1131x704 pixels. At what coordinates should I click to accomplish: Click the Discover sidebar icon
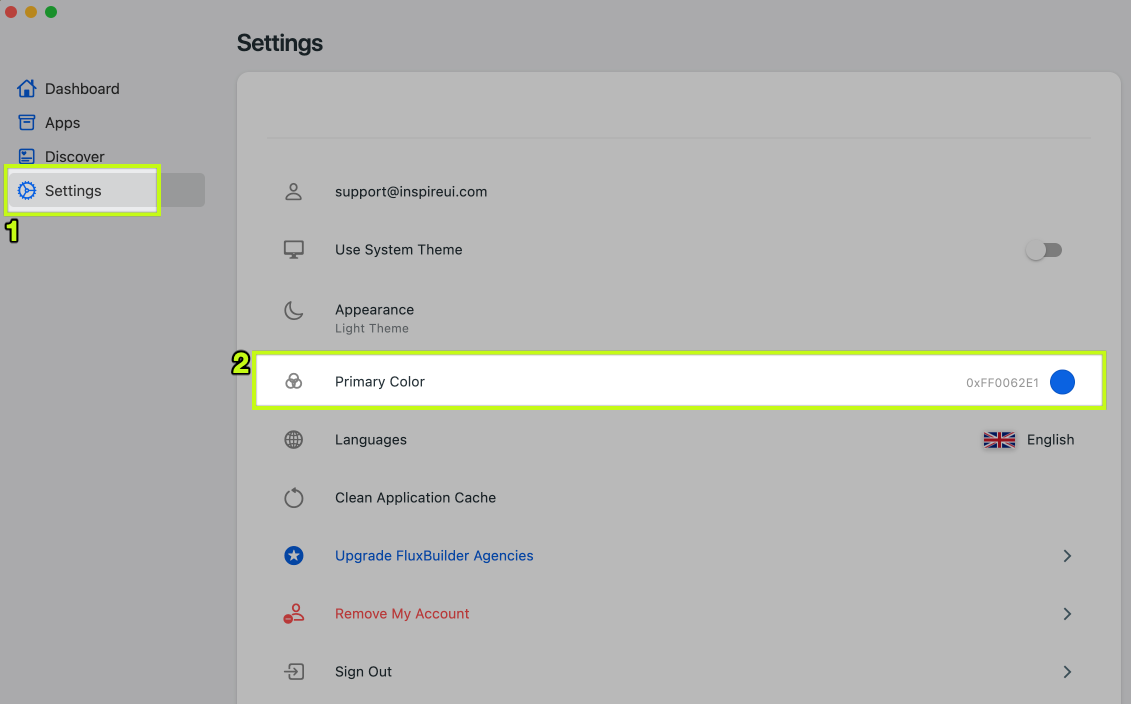(x=27, y=157)
